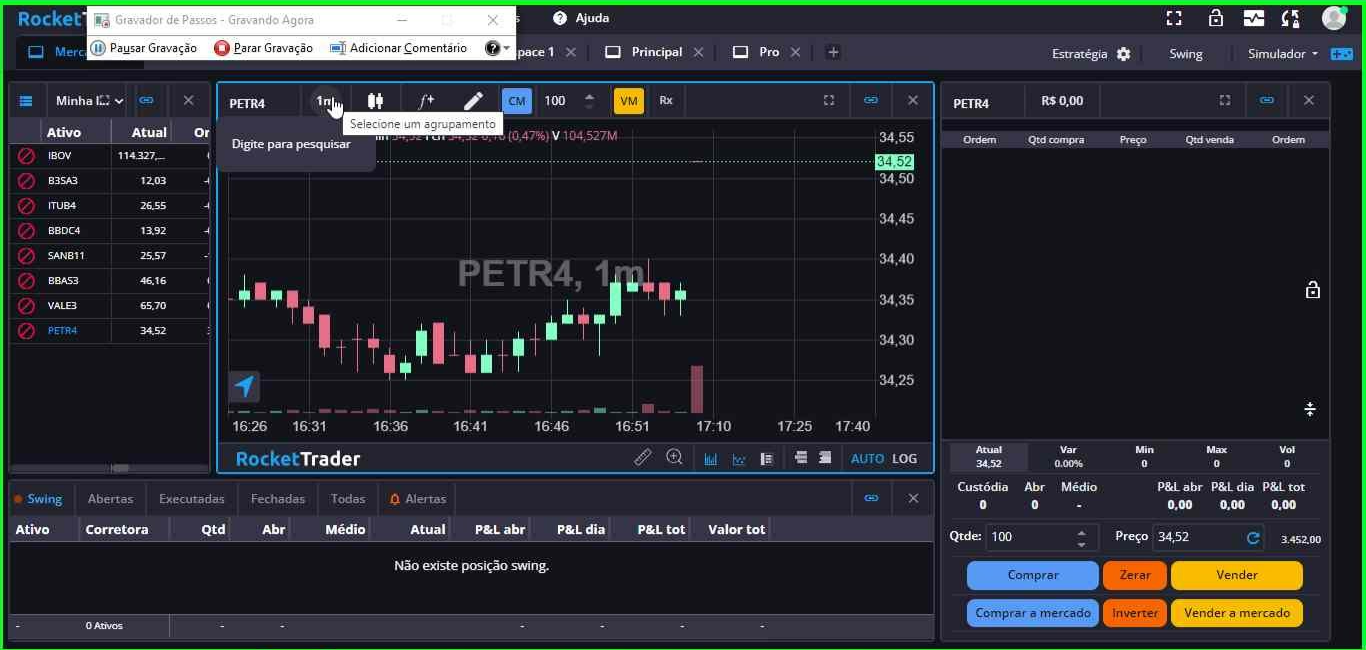
Task: Open the 1m timeframe selector
Action: tap(325, 101)
